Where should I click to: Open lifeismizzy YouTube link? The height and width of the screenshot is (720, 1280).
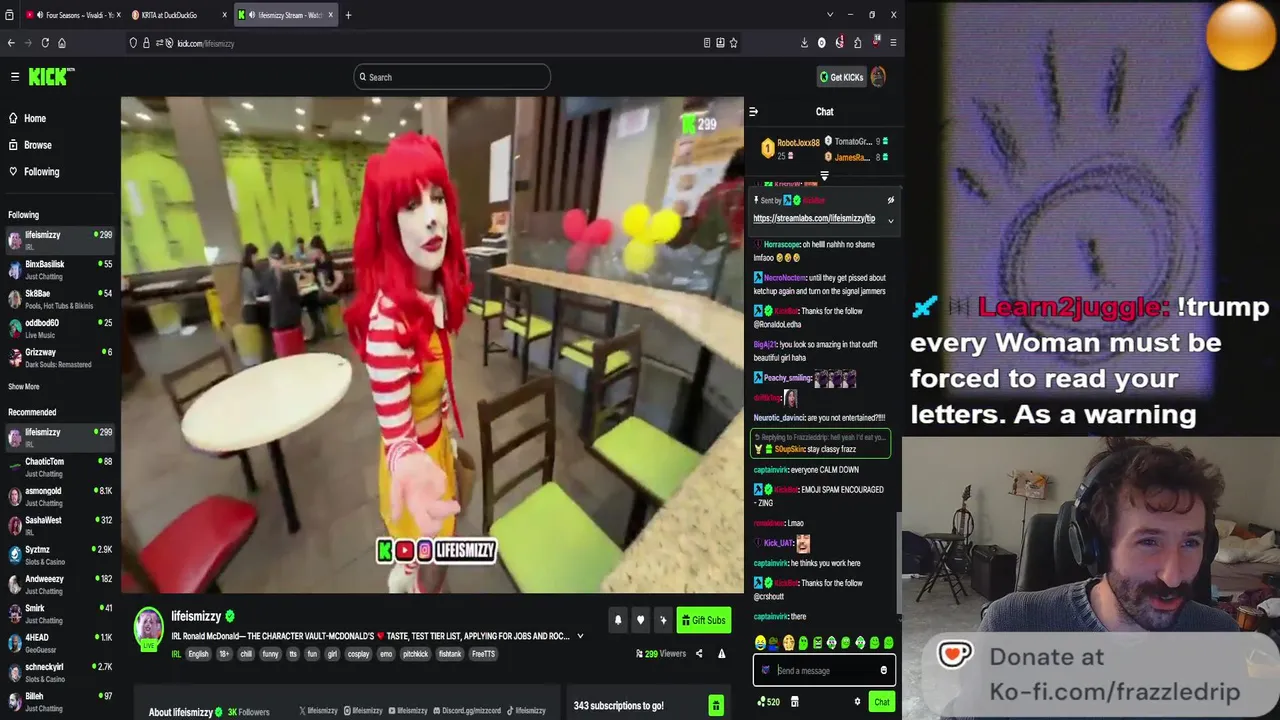click(408, 711)
